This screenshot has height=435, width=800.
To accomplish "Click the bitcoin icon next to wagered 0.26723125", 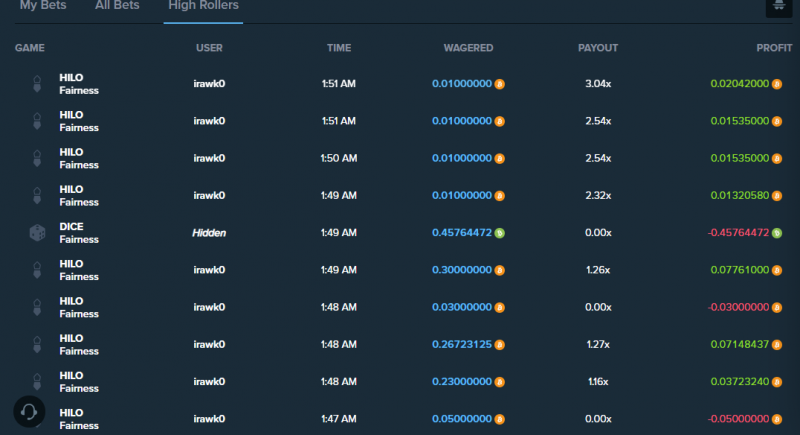I will [x=499, y=345].
